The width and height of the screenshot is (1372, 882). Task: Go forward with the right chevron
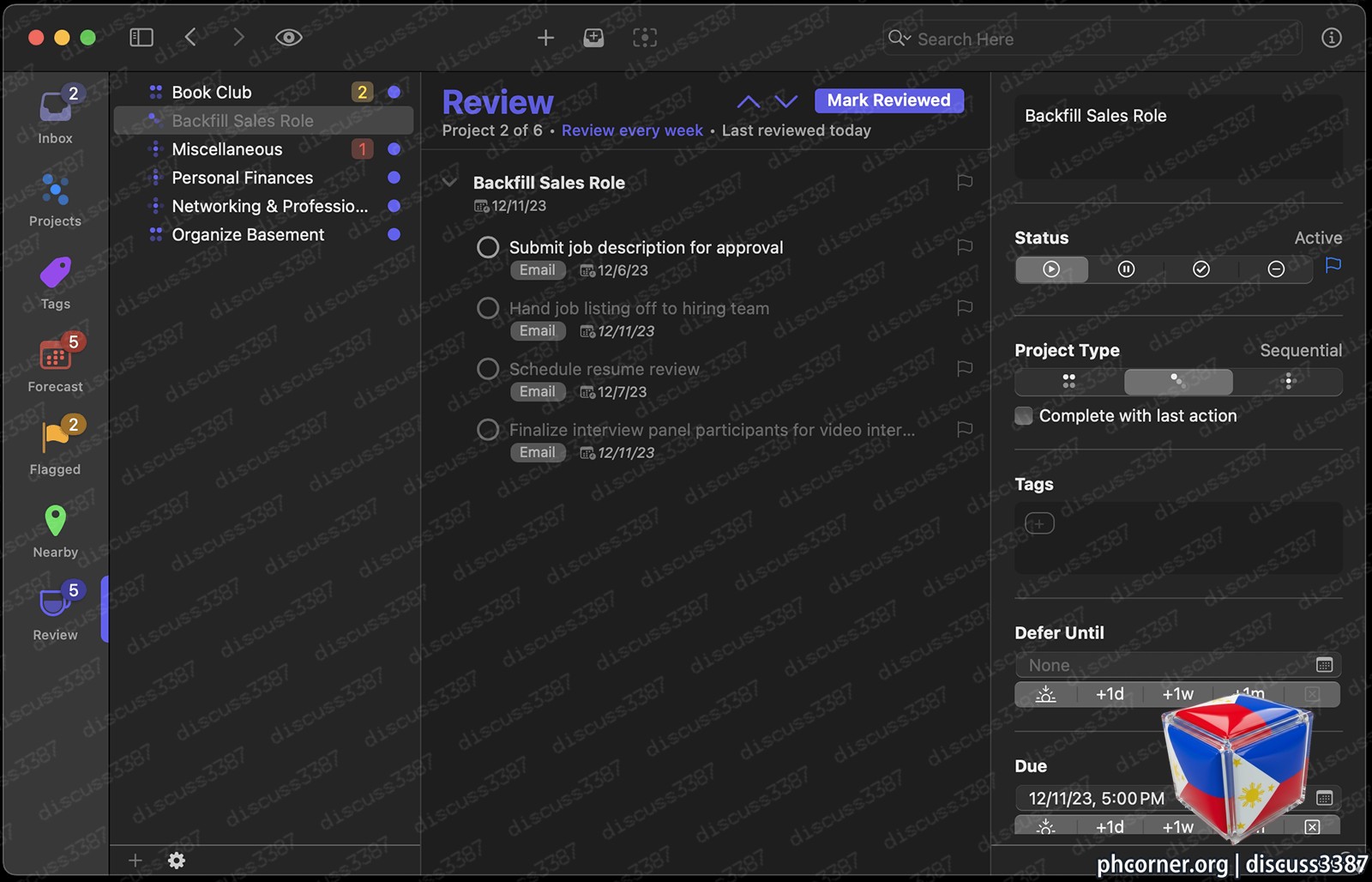click(x=238, y=37)
